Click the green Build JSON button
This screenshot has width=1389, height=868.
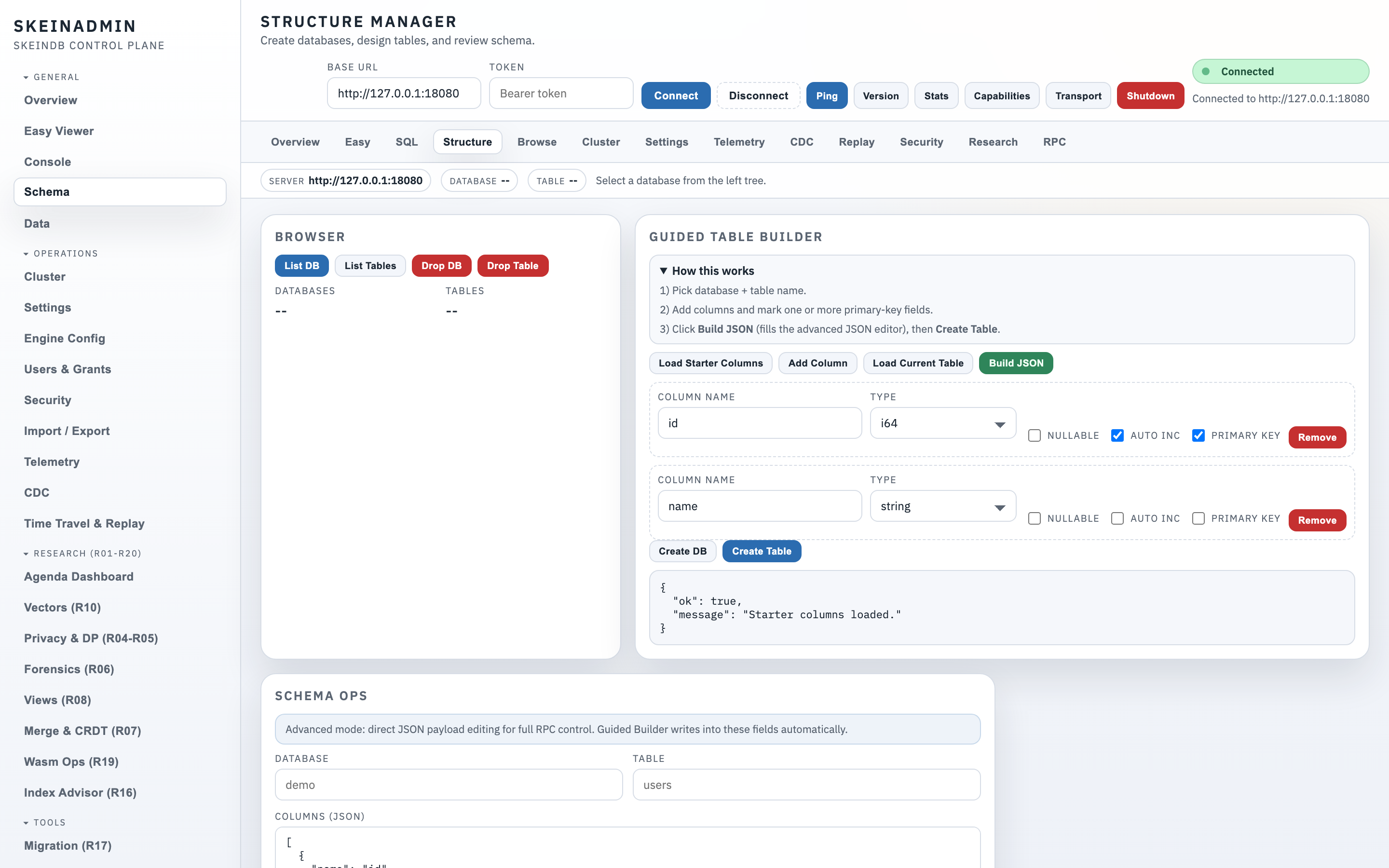1016,363
